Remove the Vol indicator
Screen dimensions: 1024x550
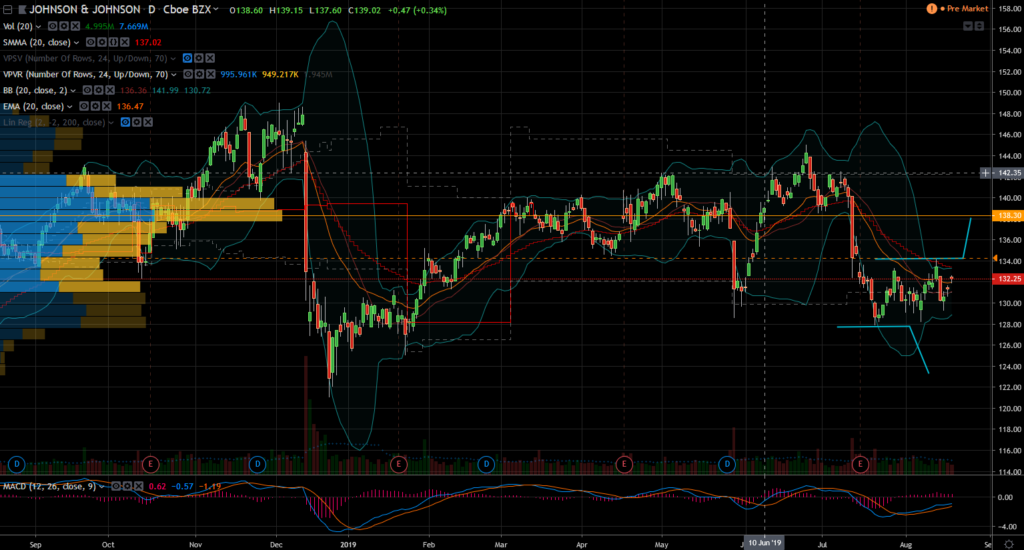(75, 26)
